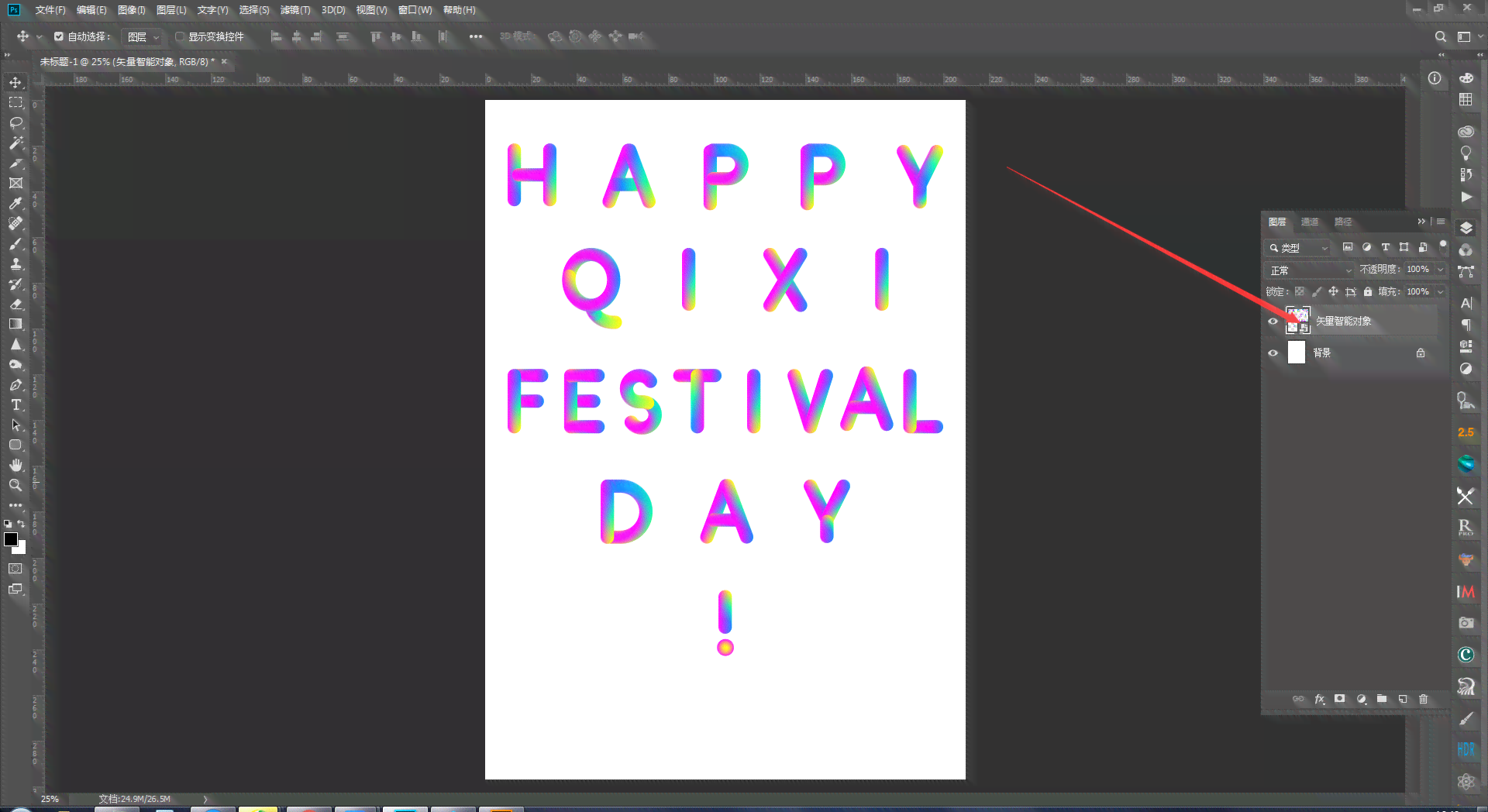1488x812 pixels.
Task: Open the 滤镜(T) menu
Action: pos(295,10)
